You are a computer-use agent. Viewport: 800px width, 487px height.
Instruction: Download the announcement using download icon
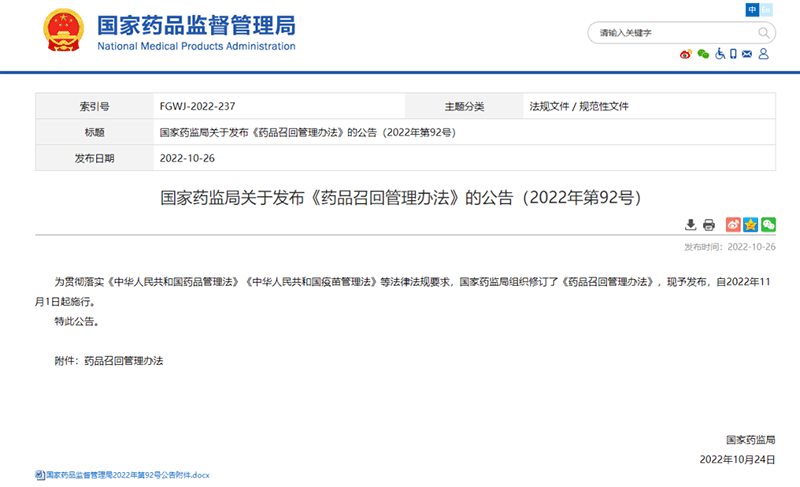click(690, 224)
